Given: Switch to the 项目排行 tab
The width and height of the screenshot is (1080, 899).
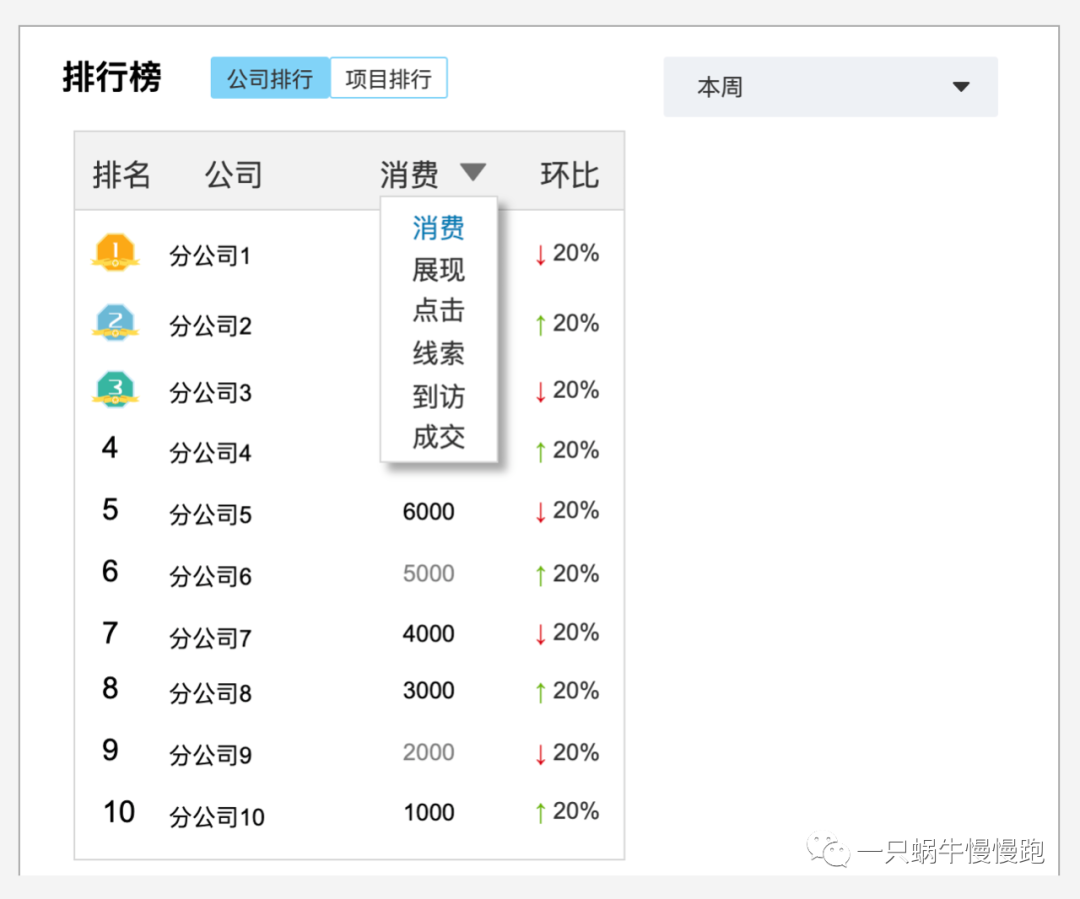Looking at the screenshot, I should click(389, 77).
